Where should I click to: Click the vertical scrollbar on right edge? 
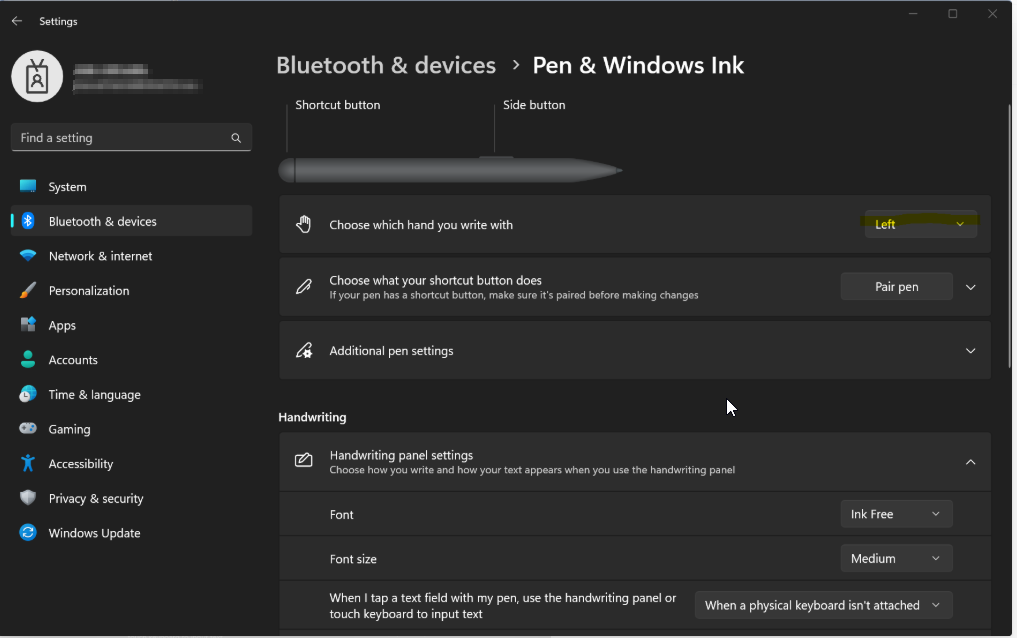[x=1009, y=237]
